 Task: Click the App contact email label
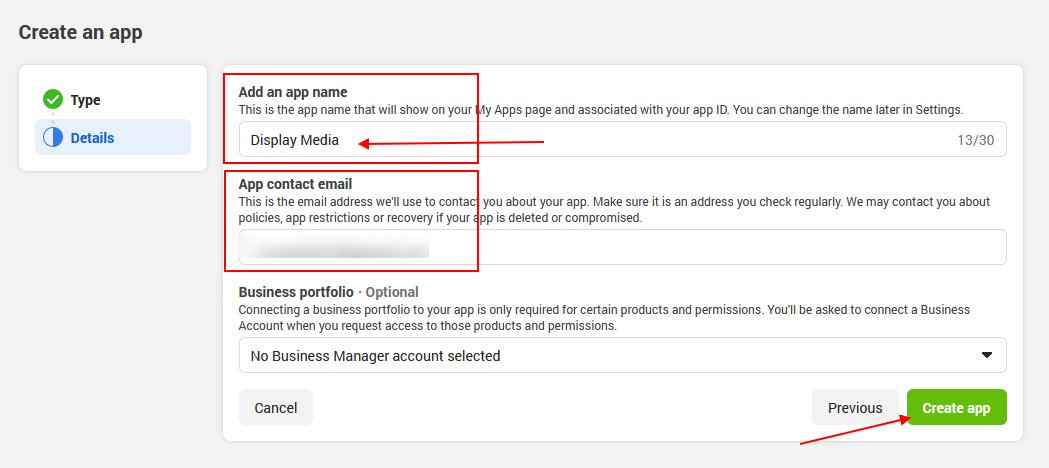tap(295, 184)
